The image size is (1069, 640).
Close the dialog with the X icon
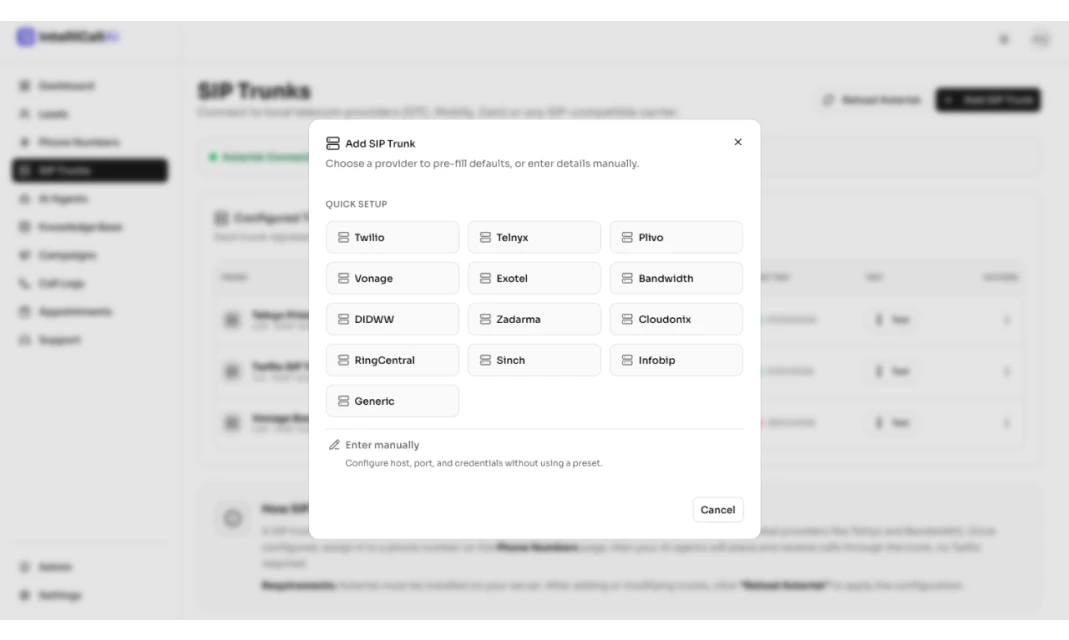pyautogui.click(x=738, y=142)
